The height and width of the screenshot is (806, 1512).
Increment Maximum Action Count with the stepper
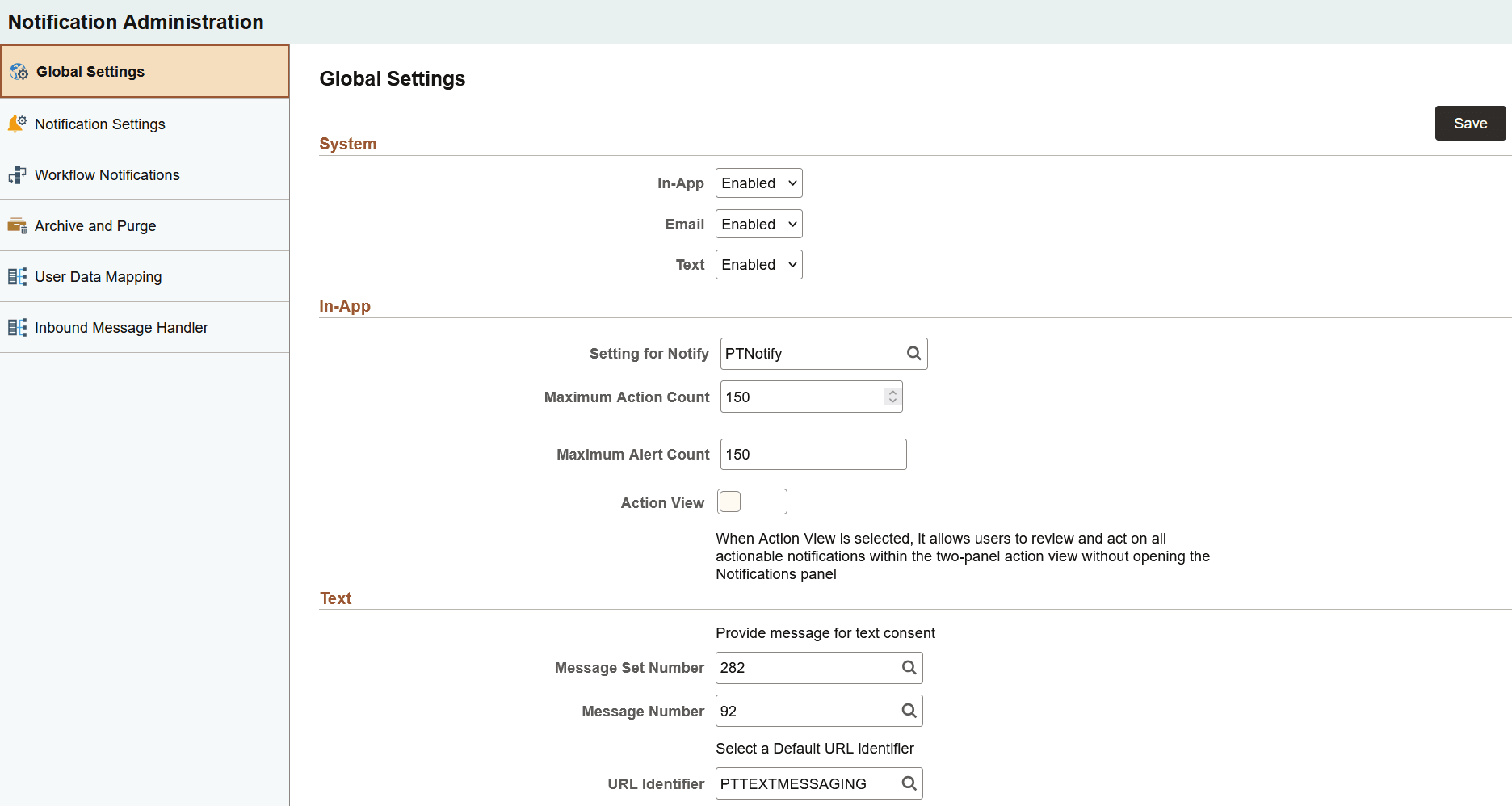click(x=892, y=391)
